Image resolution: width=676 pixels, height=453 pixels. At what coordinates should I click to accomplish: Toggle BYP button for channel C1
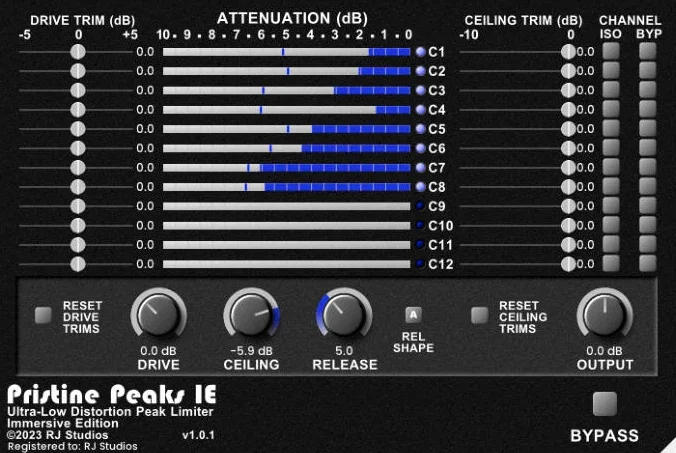pyautogui.click(x=648, y=51)
